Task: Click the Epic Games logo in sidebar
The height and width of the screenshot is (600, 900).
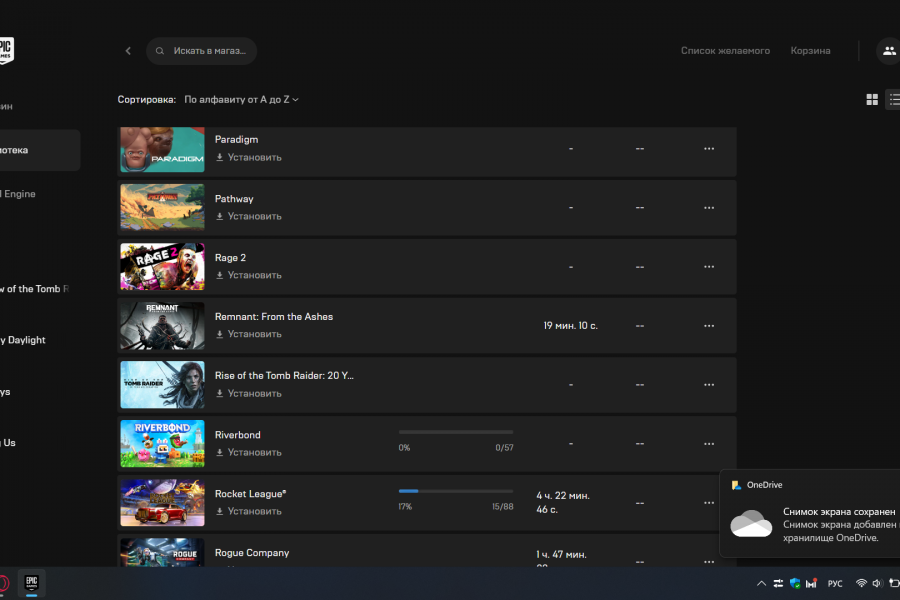Action: [6, 51]
